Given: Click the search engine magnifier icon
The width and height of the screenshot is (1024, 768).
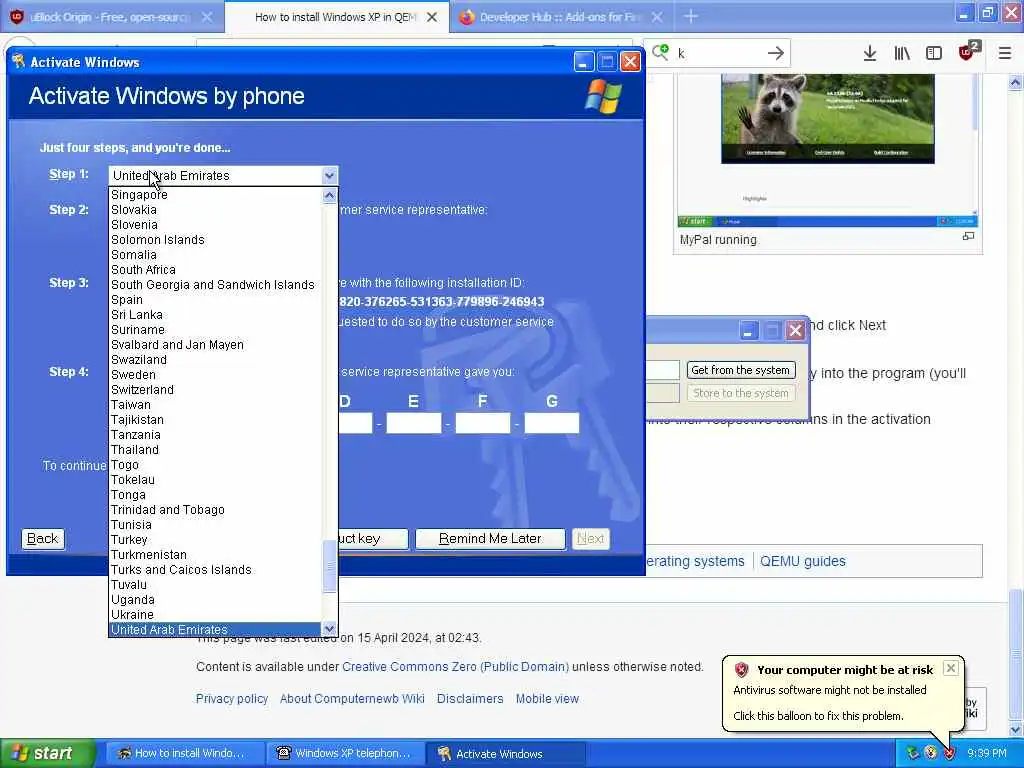Looking at the screenshot, I should coord(660,52).
